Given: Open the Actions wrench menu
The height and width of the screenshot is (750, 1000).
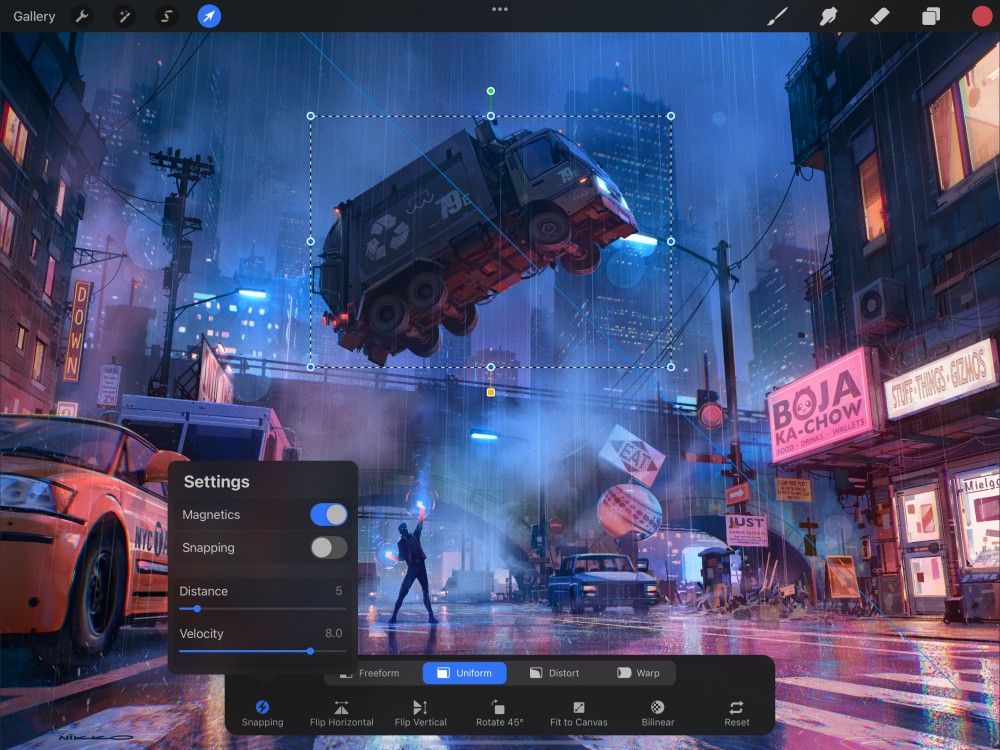Looking at the screenshot, I should click(x=83, y=16).
